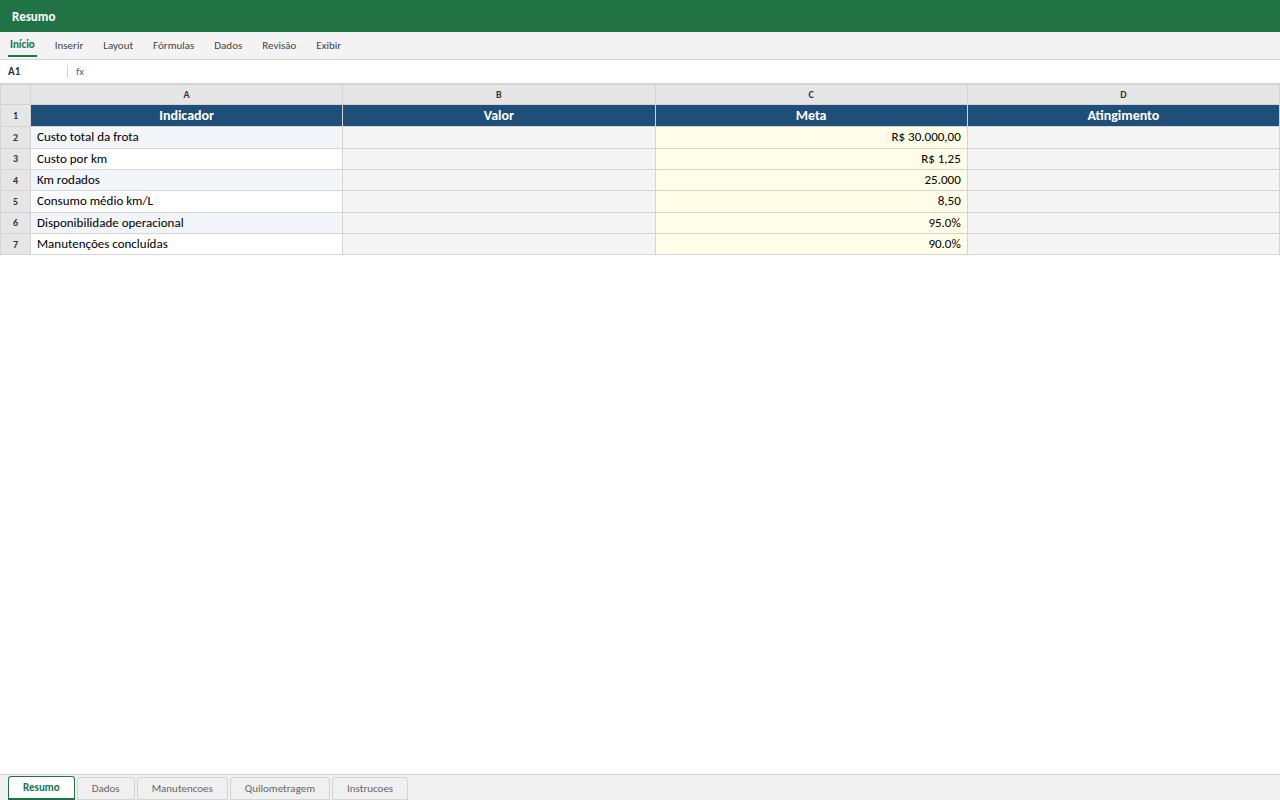The width and height of the screenshot is (1280, 800).
Task: Select Meta cell 95.0%
Action: pyautogui.click(x=811, y=223)
